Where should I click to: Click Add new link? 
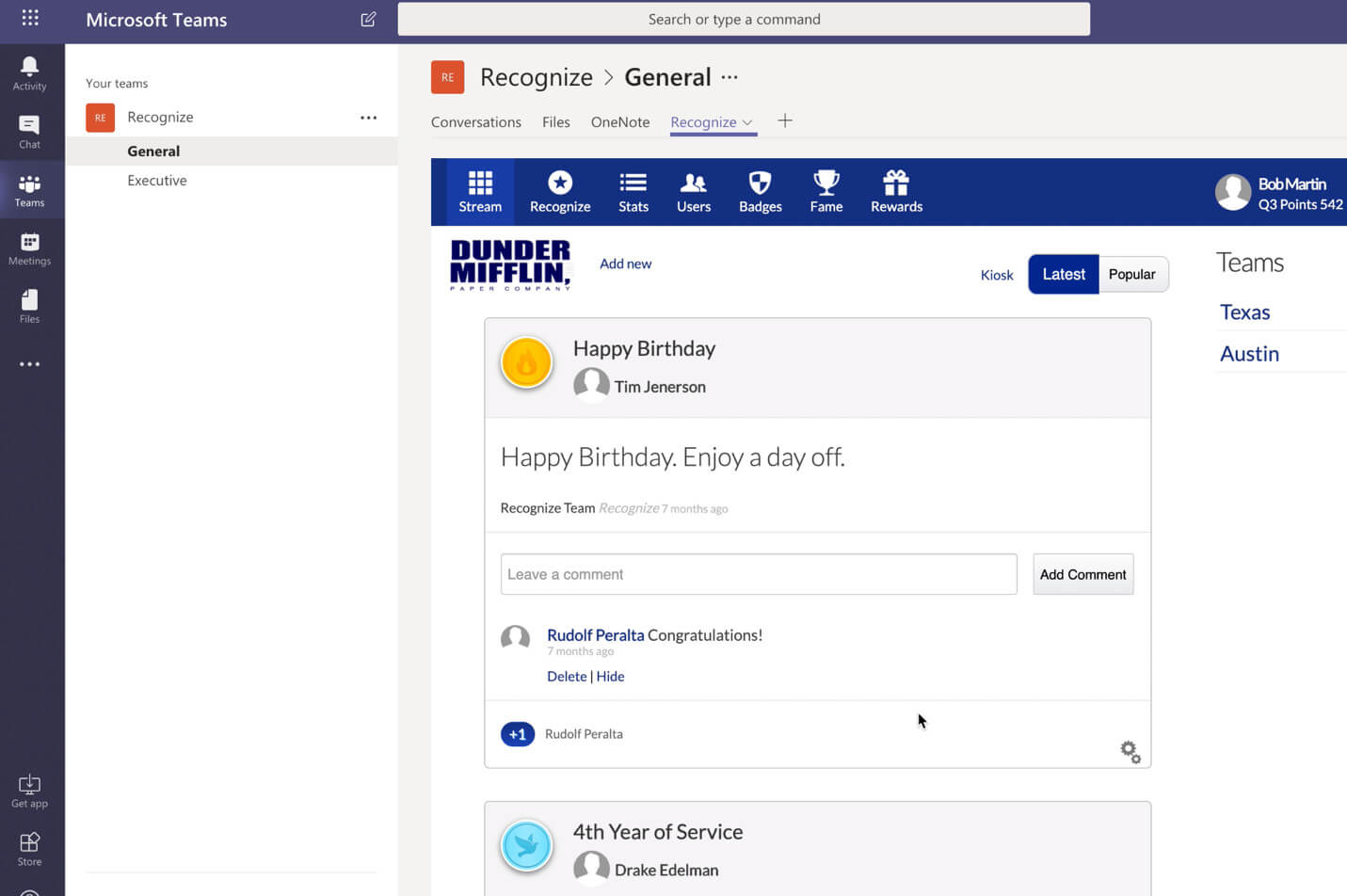tap(626, 264)
